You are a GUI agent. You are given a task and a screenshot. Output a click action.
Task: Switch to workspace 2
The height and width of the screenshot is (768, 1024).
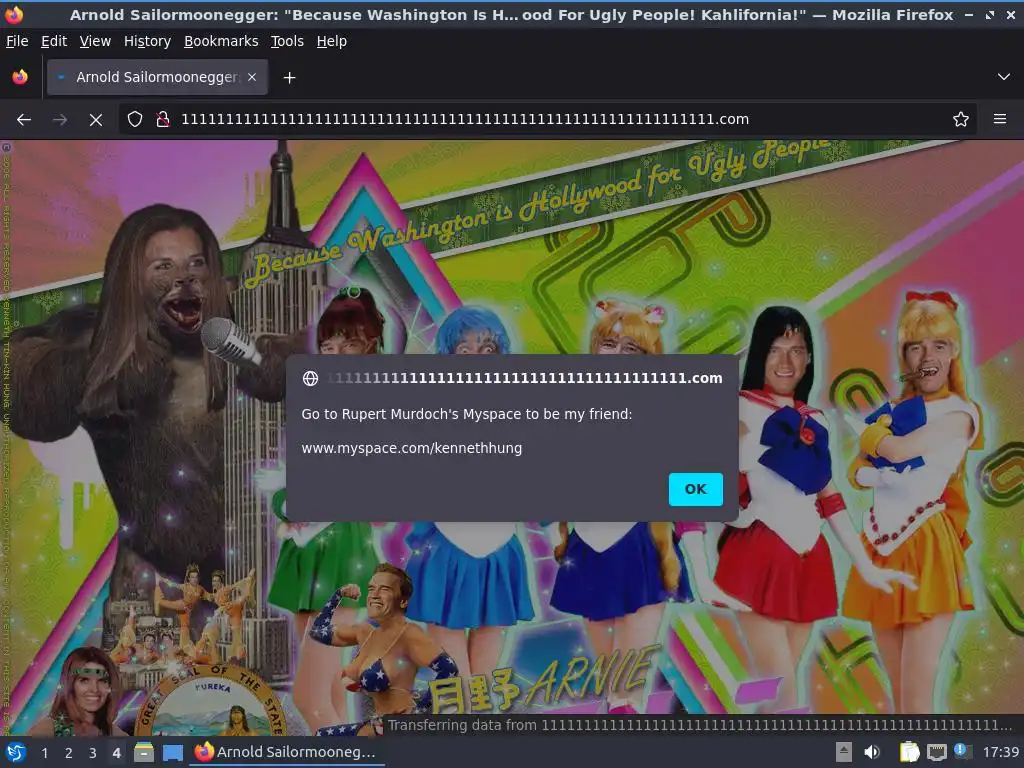point(69,753)
